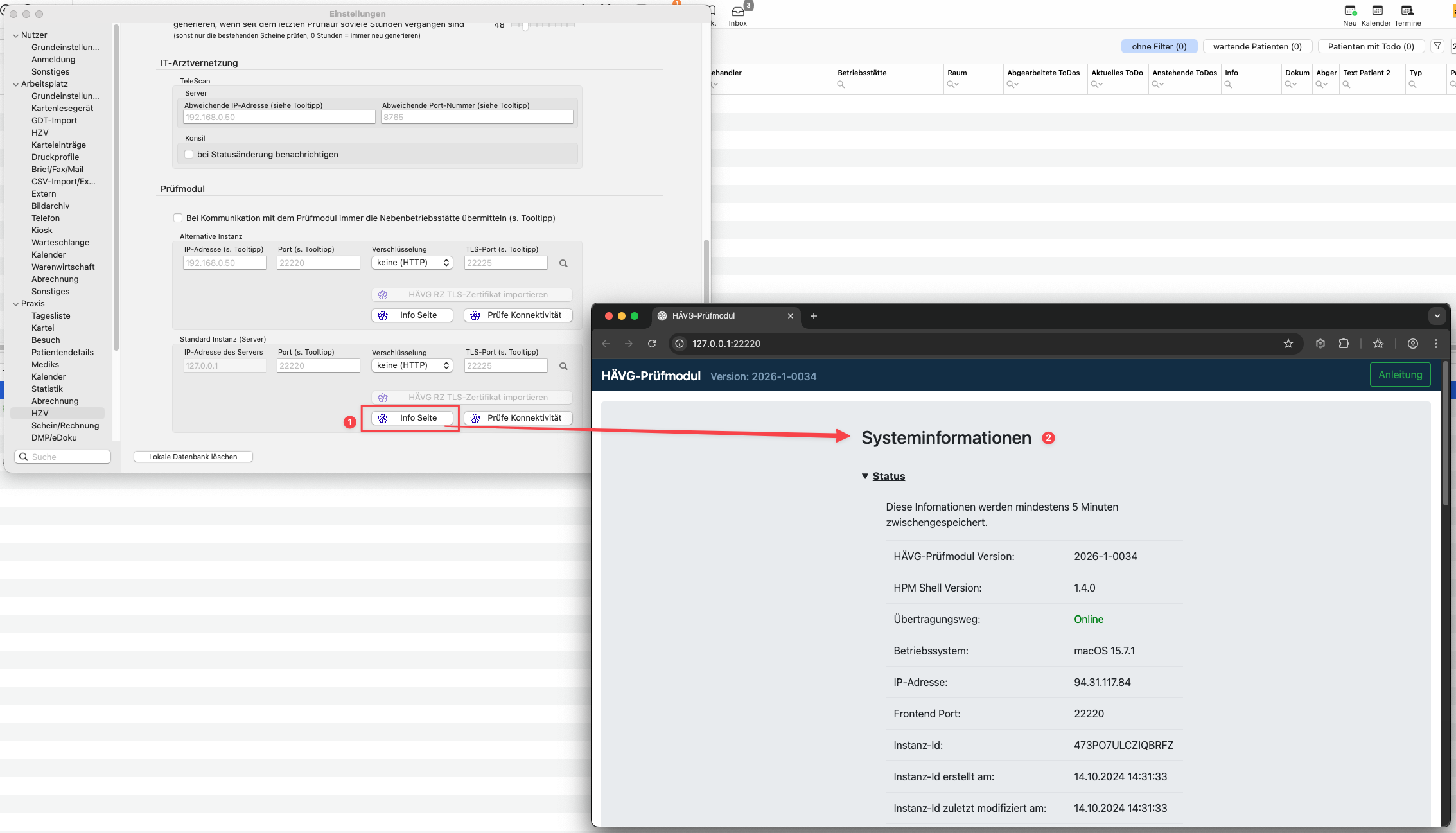This screenshot has width=1456, height=833.
Task: Click the Neu toolbar icon
Action: (x=1350, y=11)
